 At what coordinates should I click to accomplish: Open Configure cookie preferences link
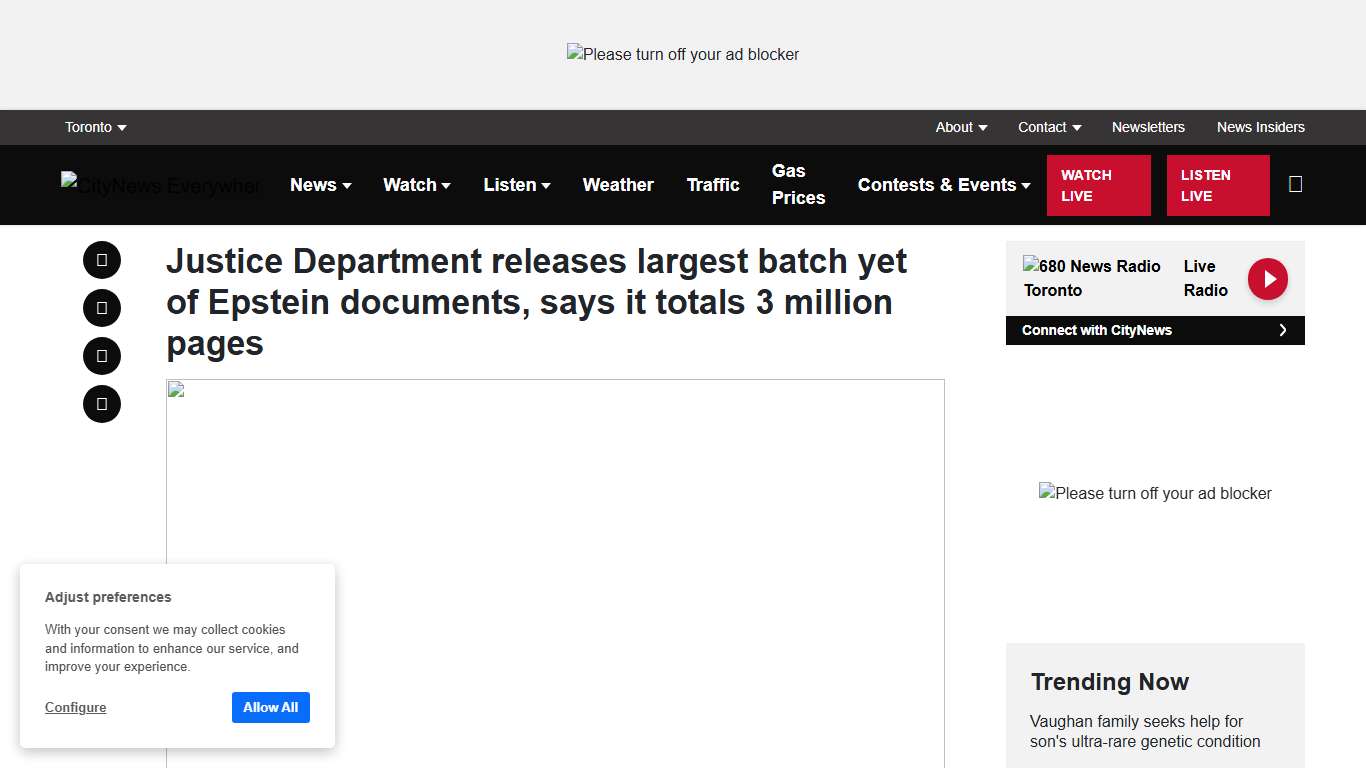pyautogui.click(x=75, y=707)
